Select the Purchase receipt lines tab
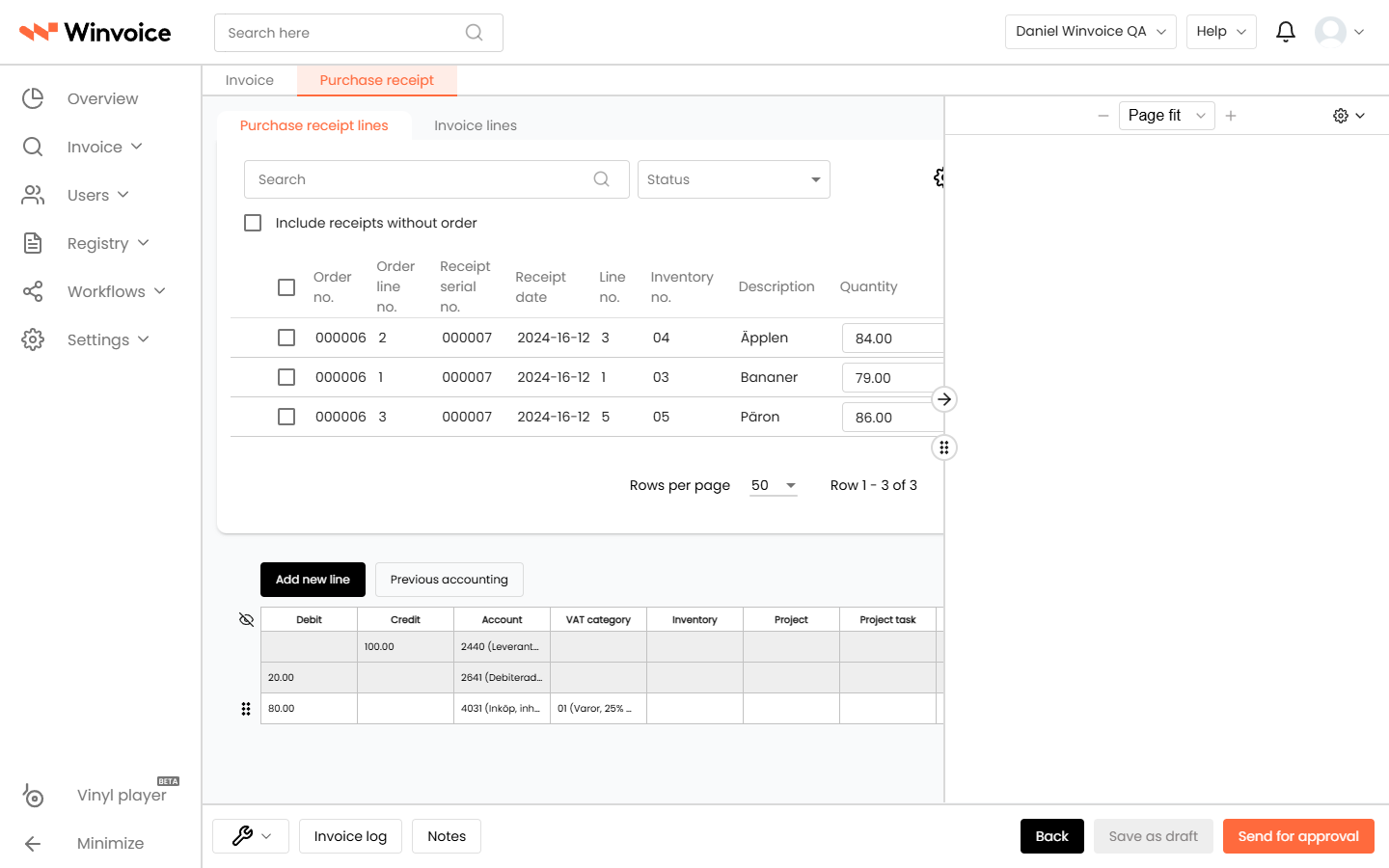 tap(314, 125)
